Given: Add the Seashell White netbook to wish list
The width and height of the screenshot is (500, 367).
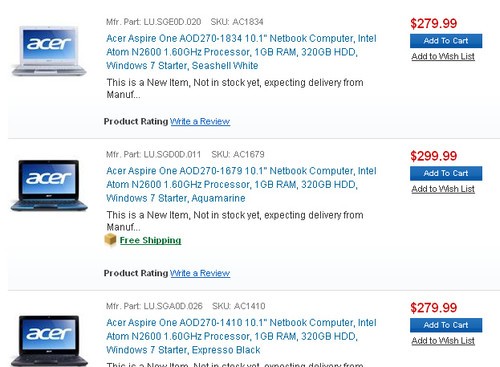Looking at the screenshot, I should click(443, 56).
